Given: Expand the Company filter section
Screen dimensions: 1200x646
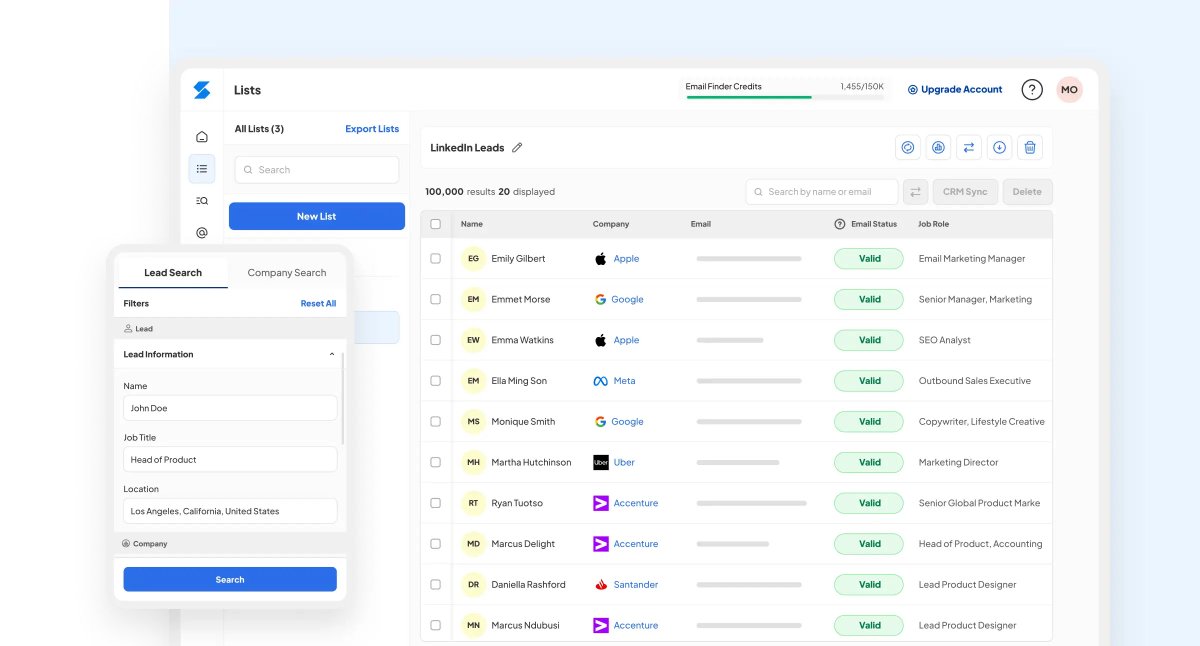Looking at the screenshot, I should 230,544.
